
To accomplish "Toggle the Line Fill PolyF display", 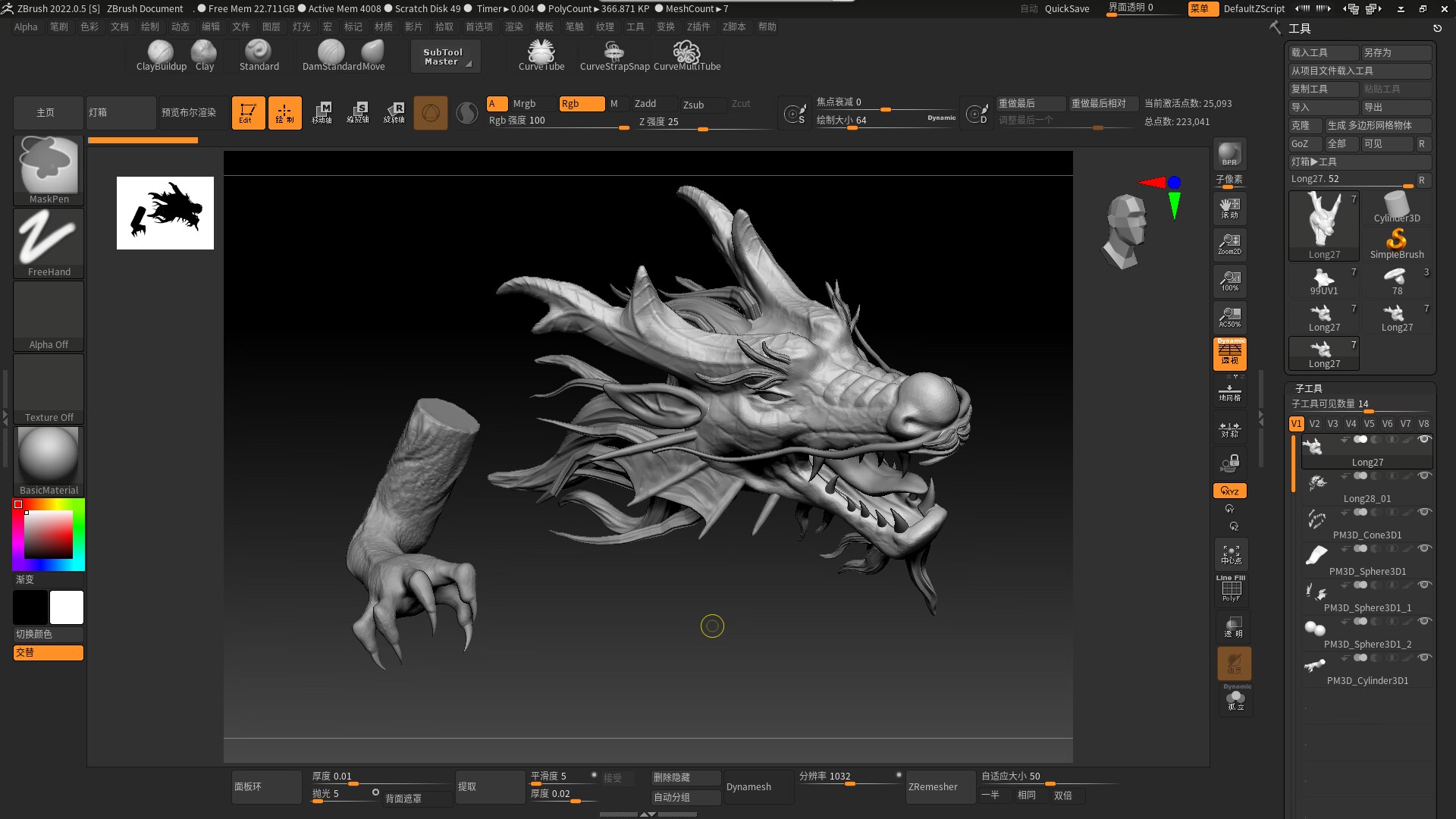I will (x=1231, y=589).
